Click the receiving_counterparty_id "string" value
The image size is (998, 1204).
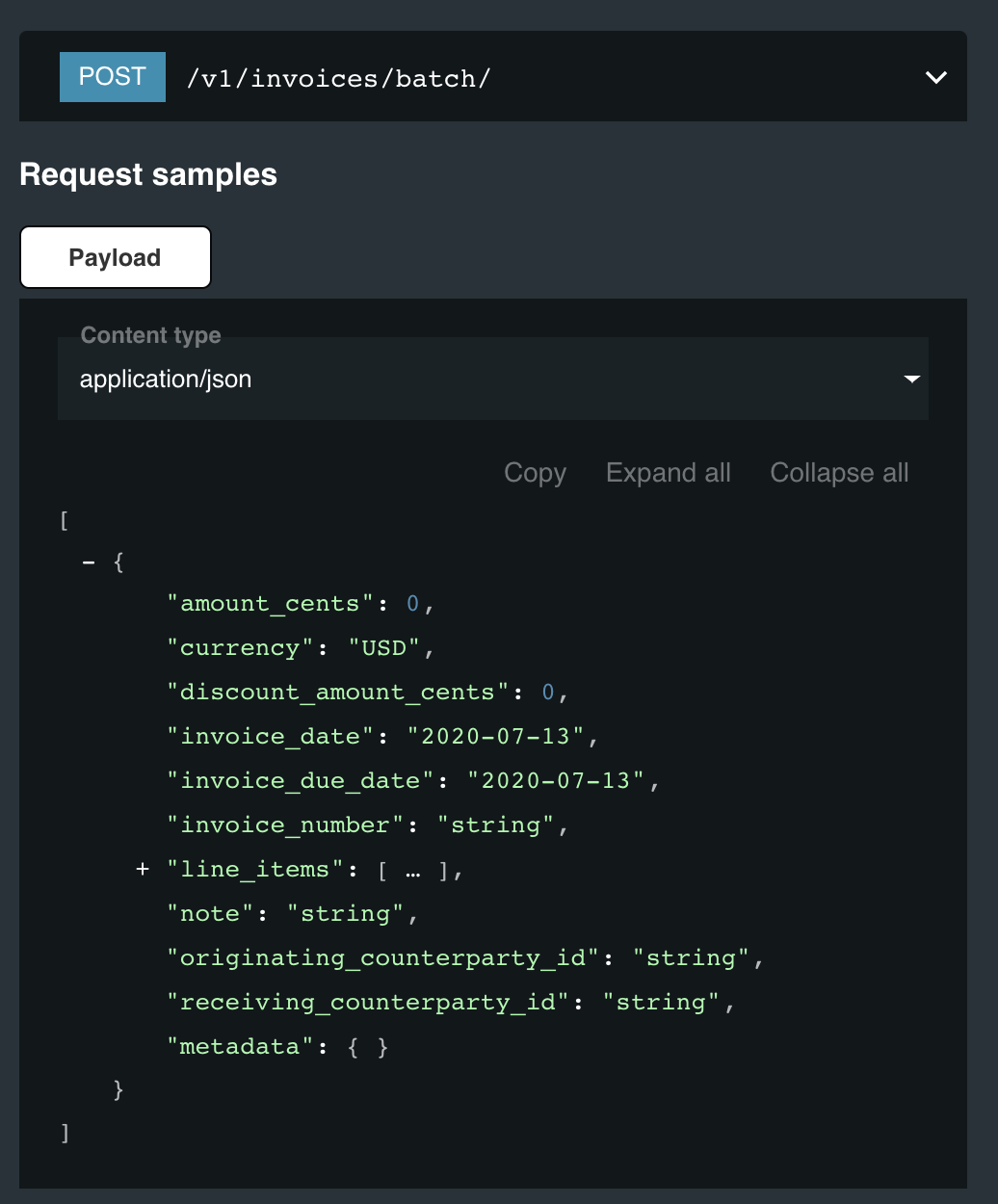(x=661, y=1003)
